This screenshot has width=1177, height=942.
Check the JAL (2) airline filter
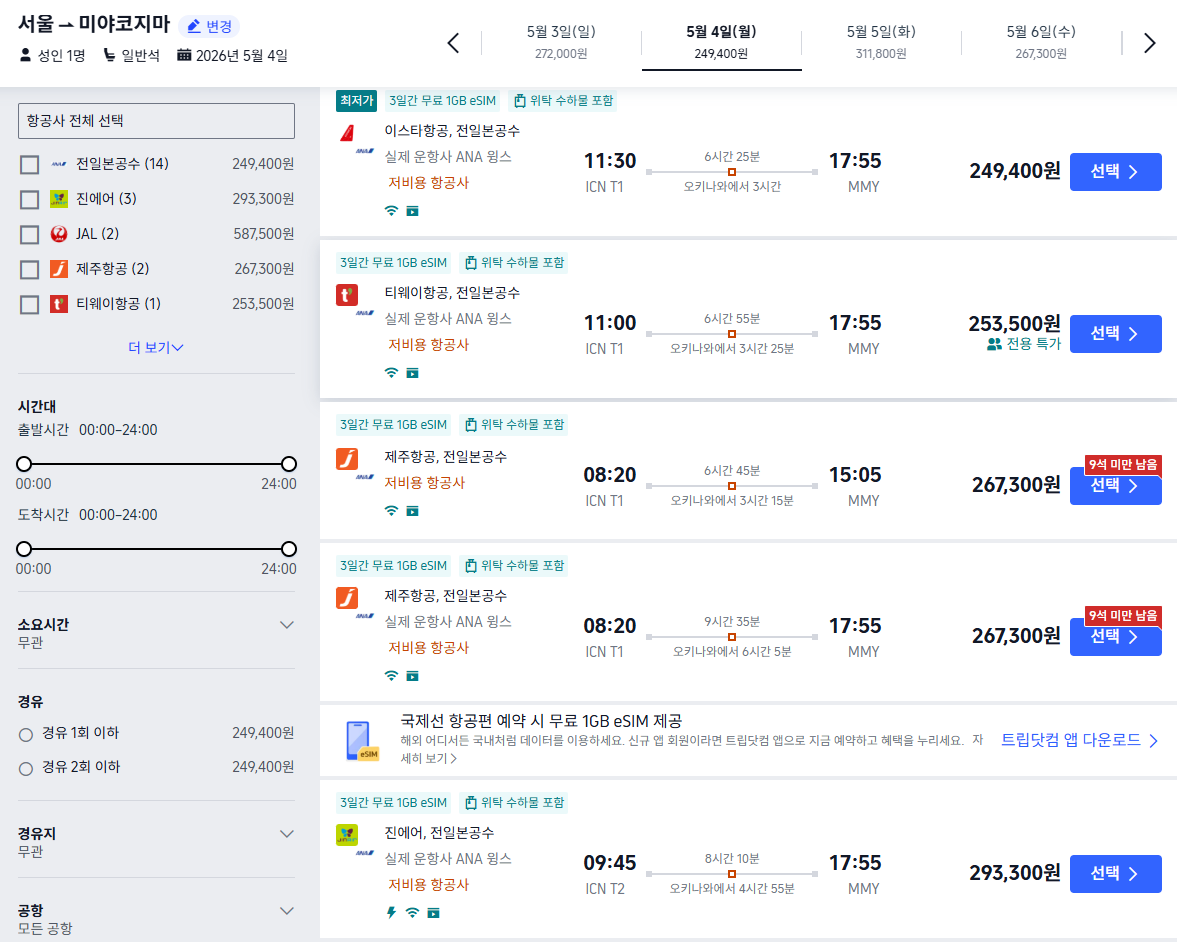29,234
